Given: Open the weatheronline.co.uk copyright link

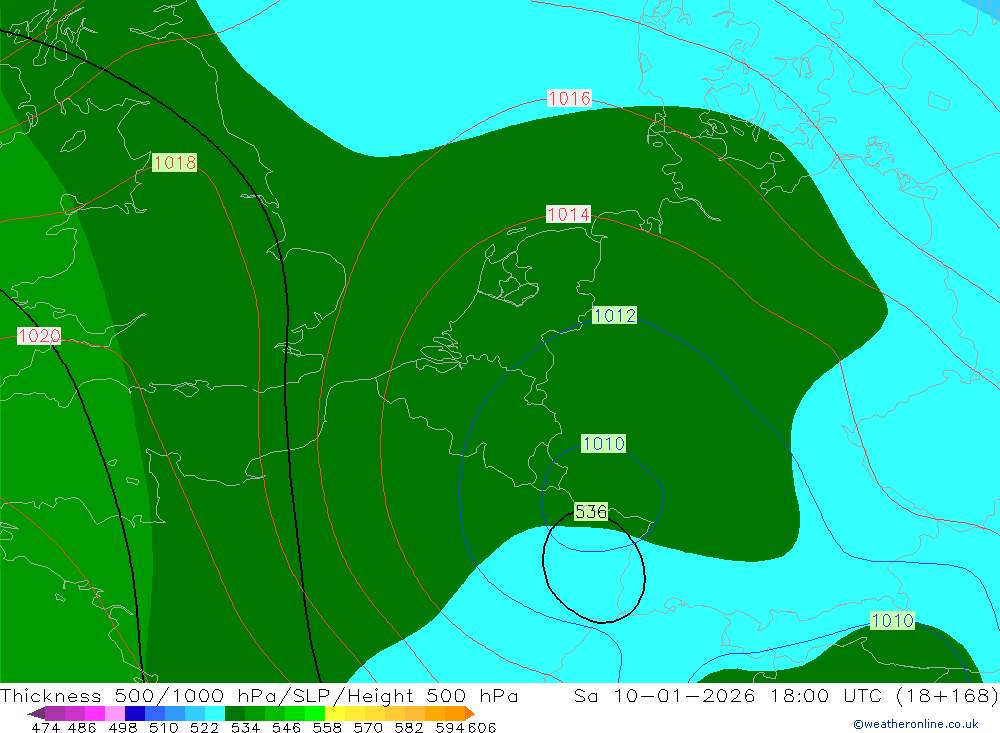Looking at the screenshot, I should click(x=916, y=724).
